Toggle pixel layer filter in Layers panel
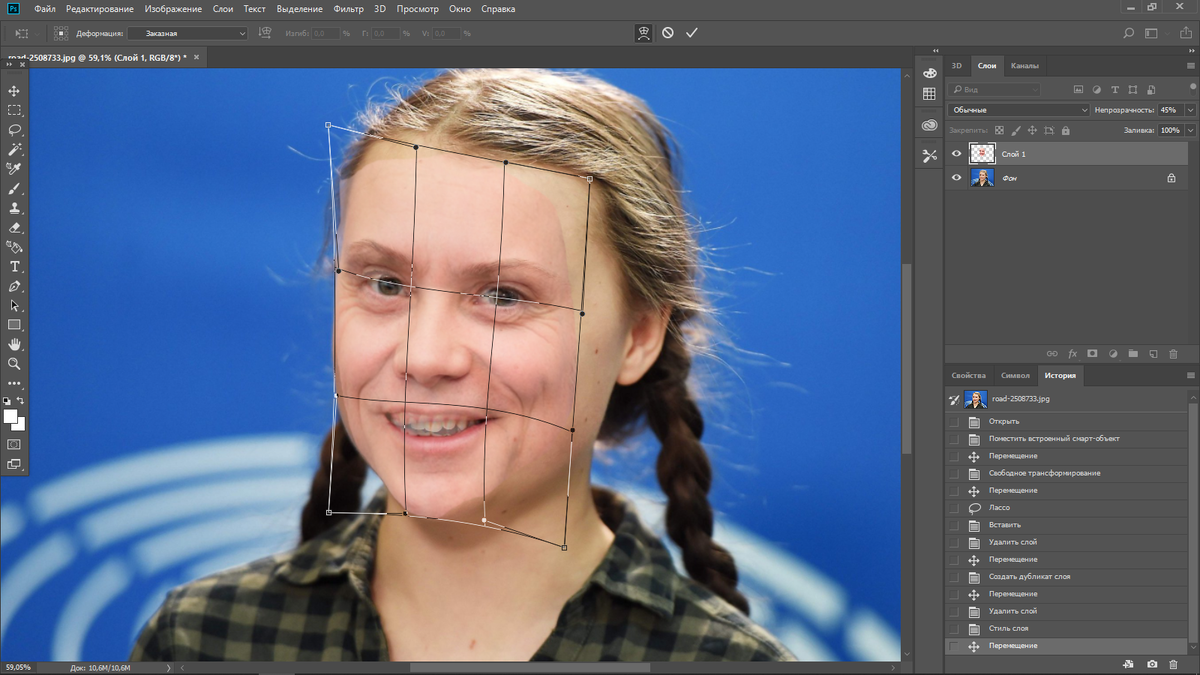1200x675 pixels. point(1079,90)
